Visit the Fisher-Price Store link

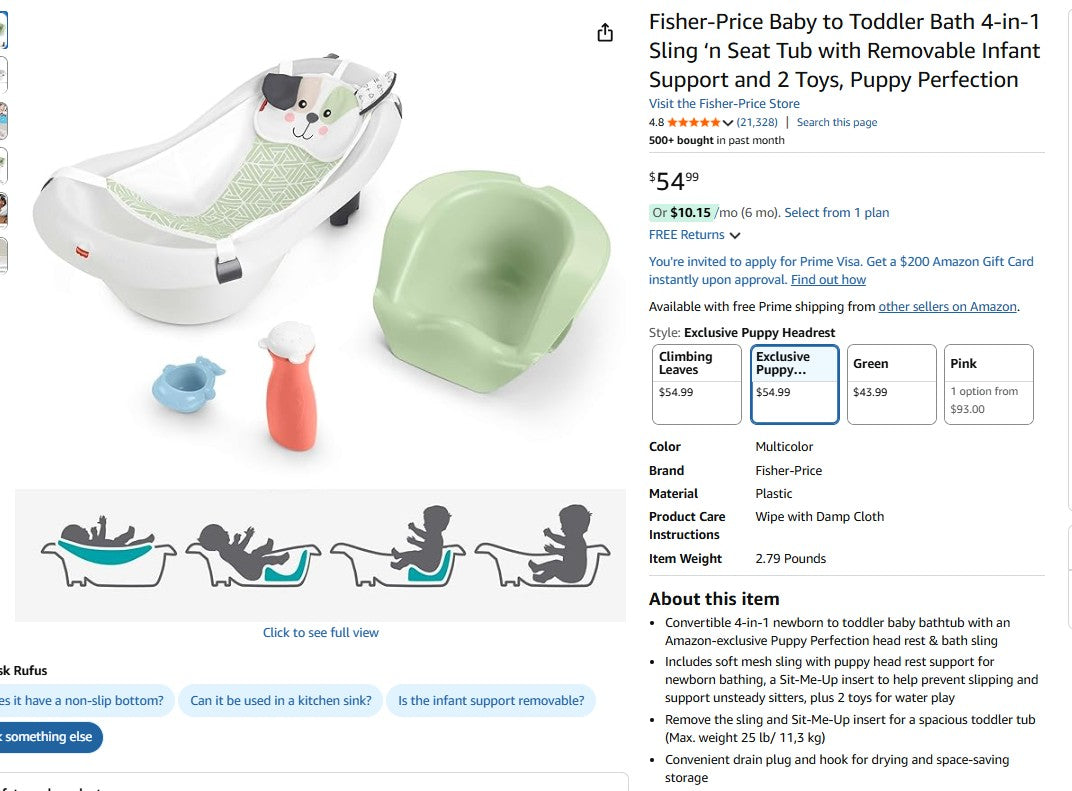(724, 104)
